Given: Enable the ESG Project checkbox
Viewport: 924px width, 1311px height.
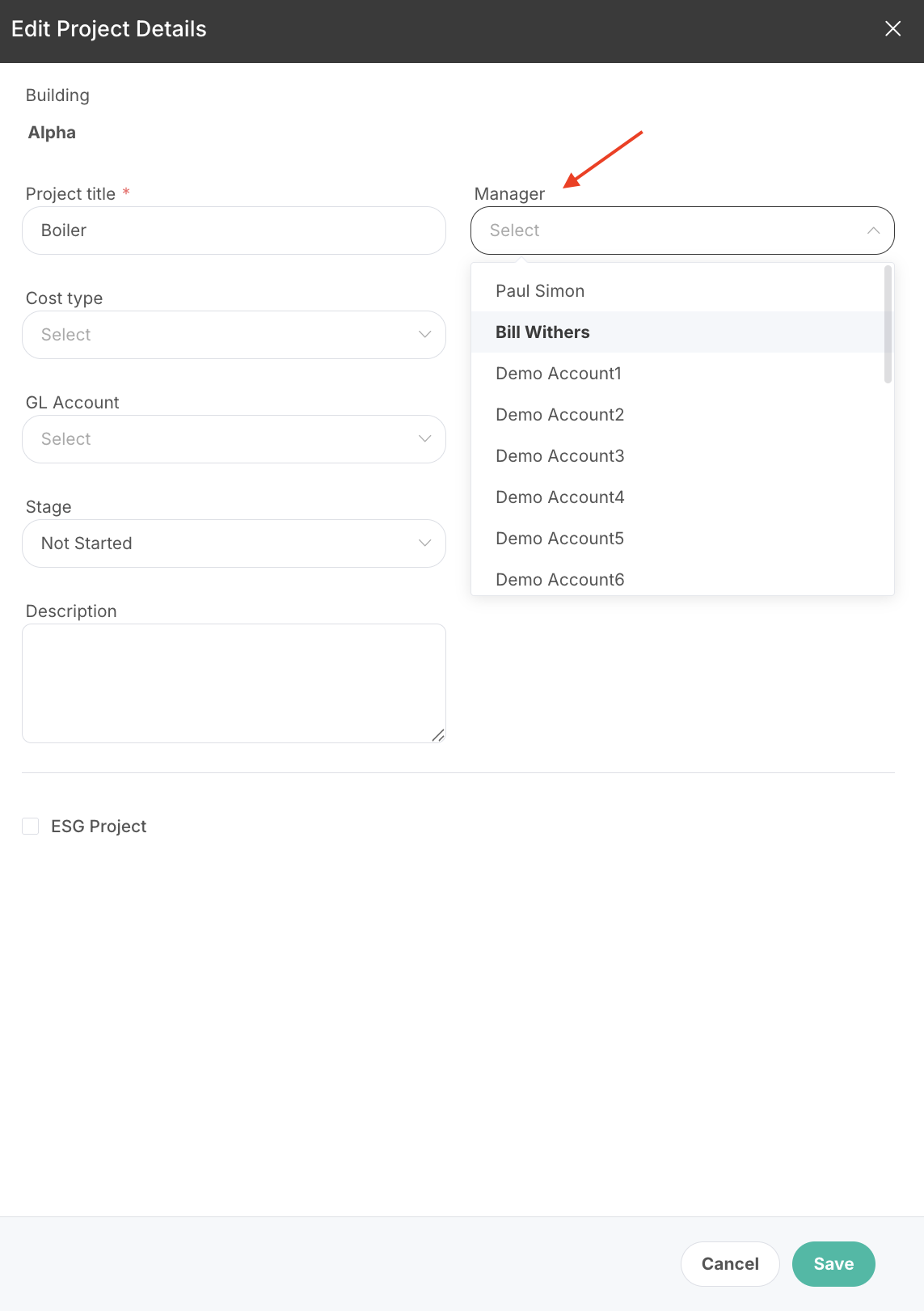Looking at the screenshot, I should [31, 826].
